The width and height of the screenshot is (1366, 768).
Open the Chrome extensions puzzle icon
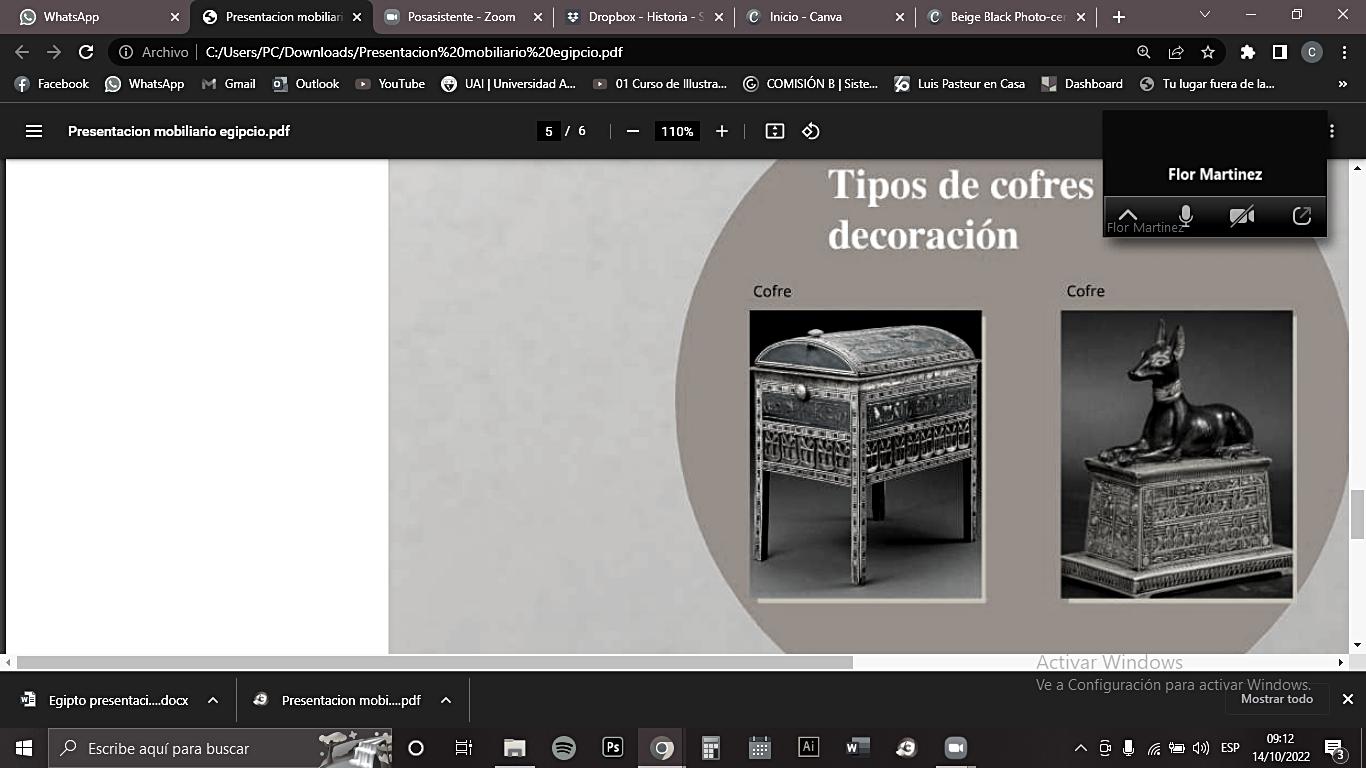pyautogui.click(x=1247, y=52)
